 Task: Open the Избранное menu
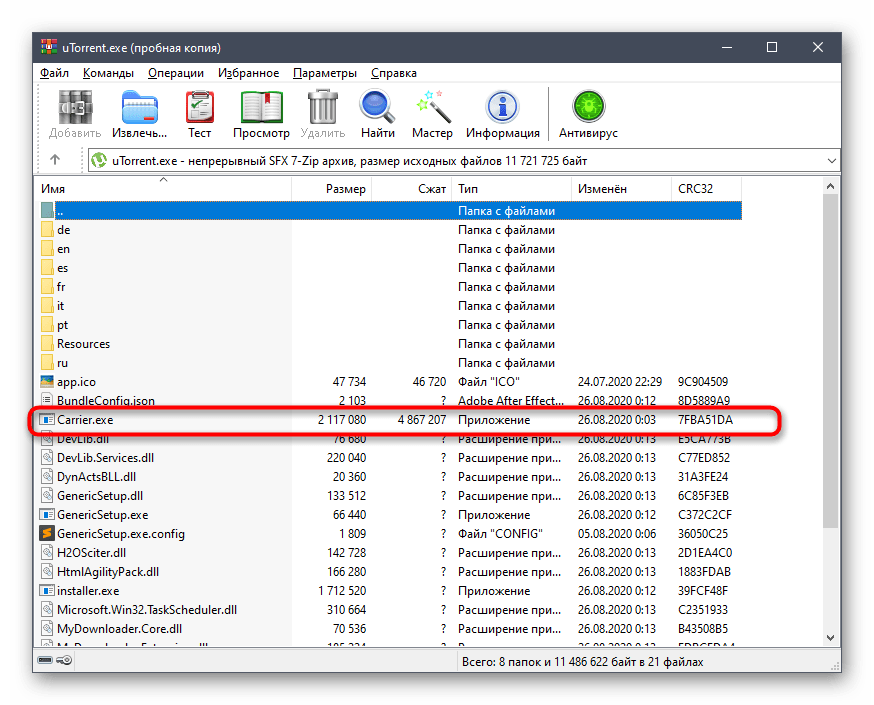tap(248, 73)
